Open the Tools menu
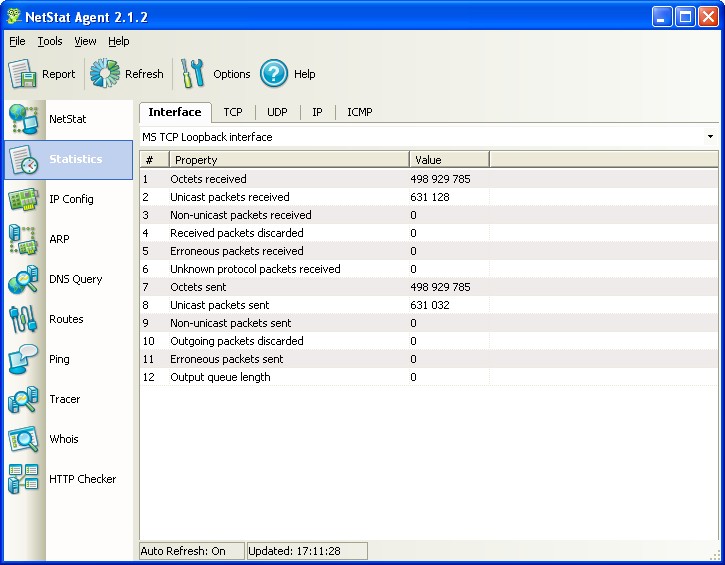Viewport: 725px width, 565px height. [49, 41]
